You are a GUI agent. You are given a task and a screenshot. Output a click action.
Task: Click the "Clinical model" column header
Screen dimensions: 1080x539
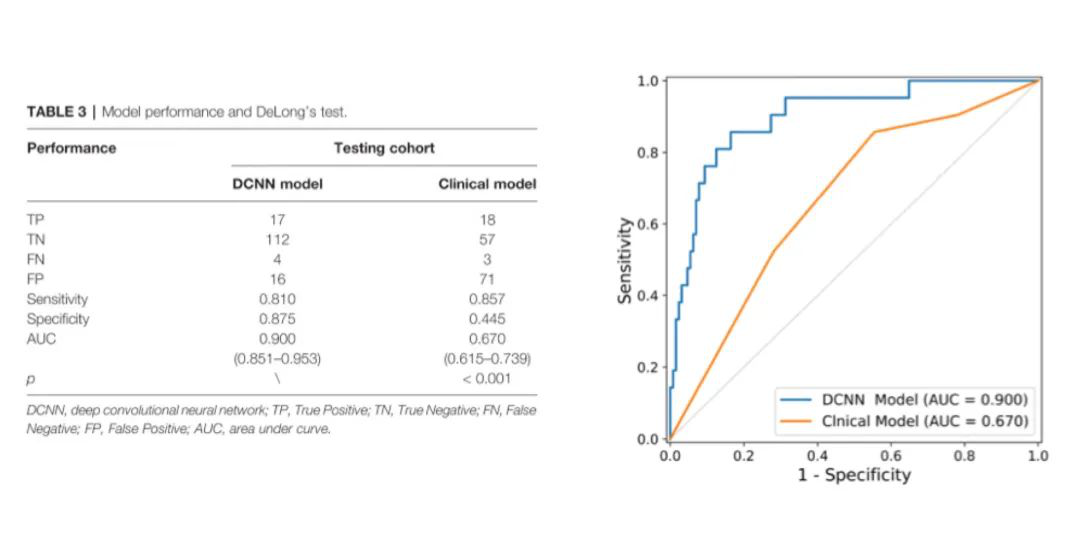point(487,184)
